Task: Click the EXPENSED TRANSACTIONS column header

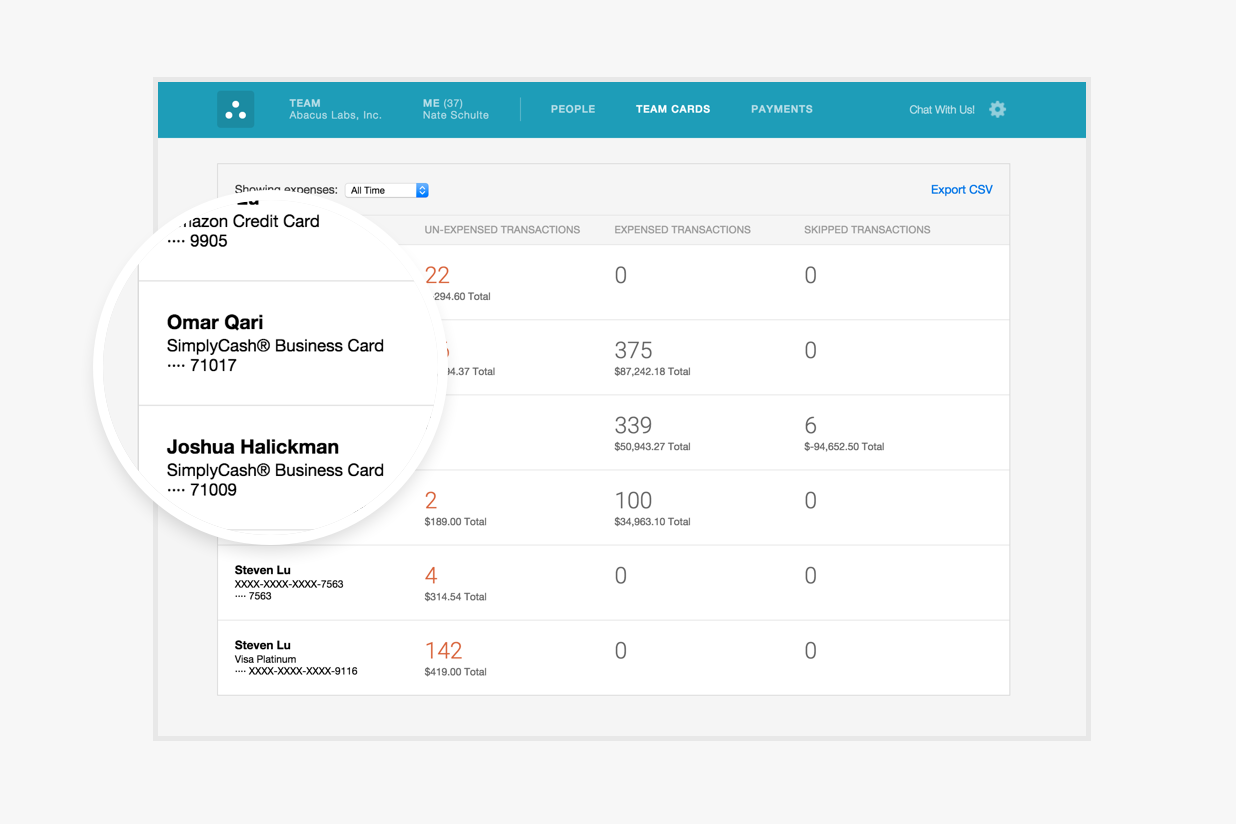Action: point(682,230)
